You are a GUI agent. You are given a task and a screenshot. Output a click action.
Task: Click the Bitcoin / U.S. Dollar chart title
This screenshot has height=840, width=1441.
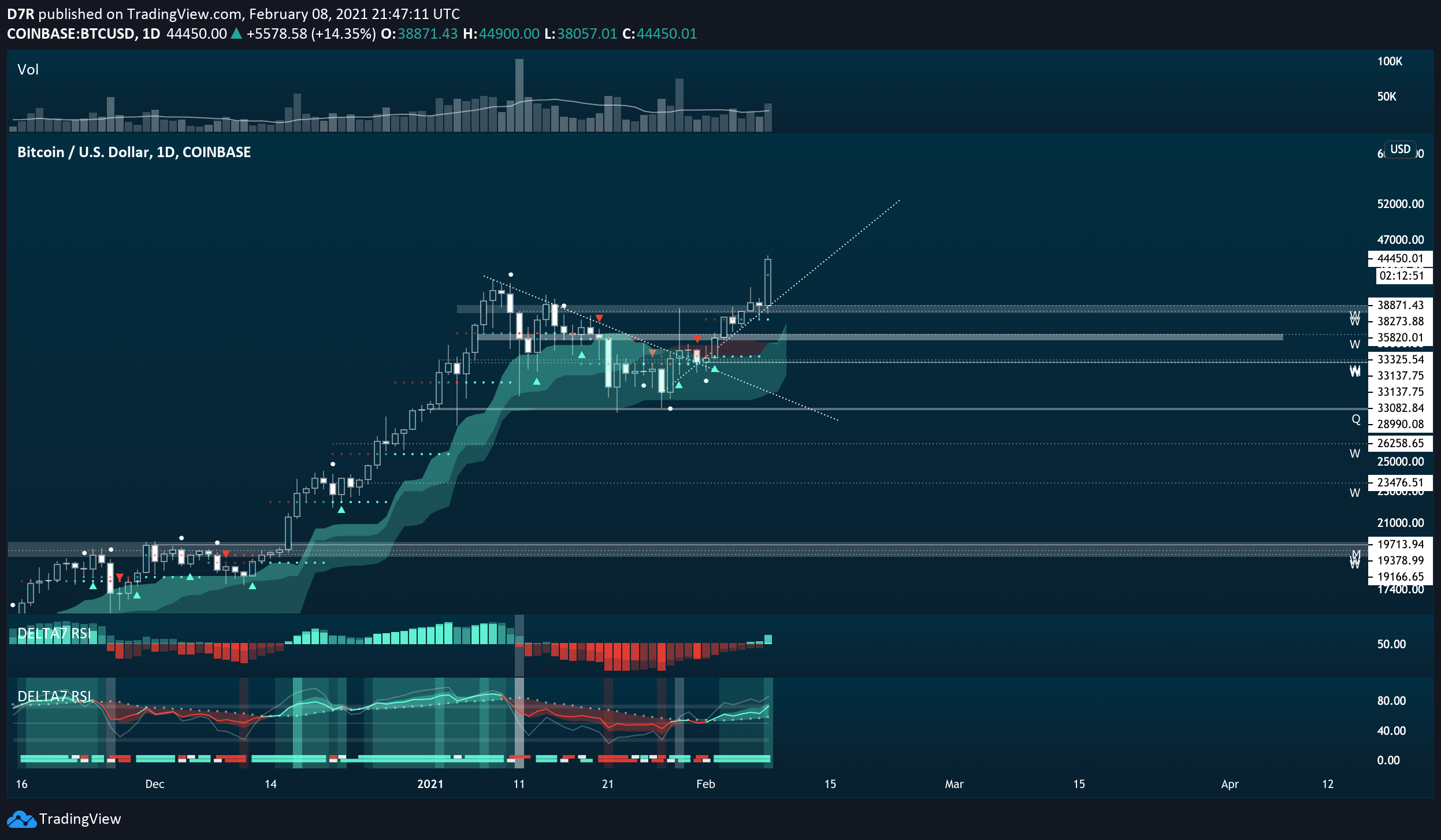(134, 153)
